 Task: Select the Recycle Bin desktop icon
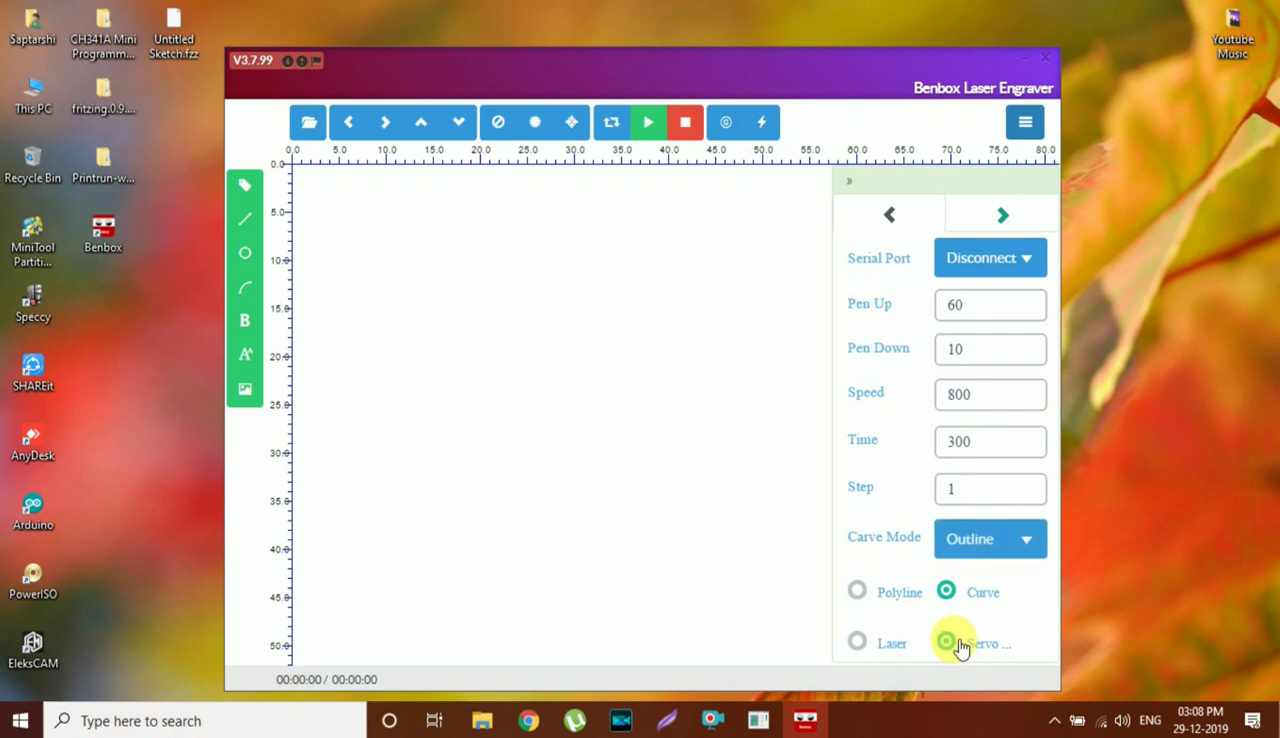(x=33, y=165)
